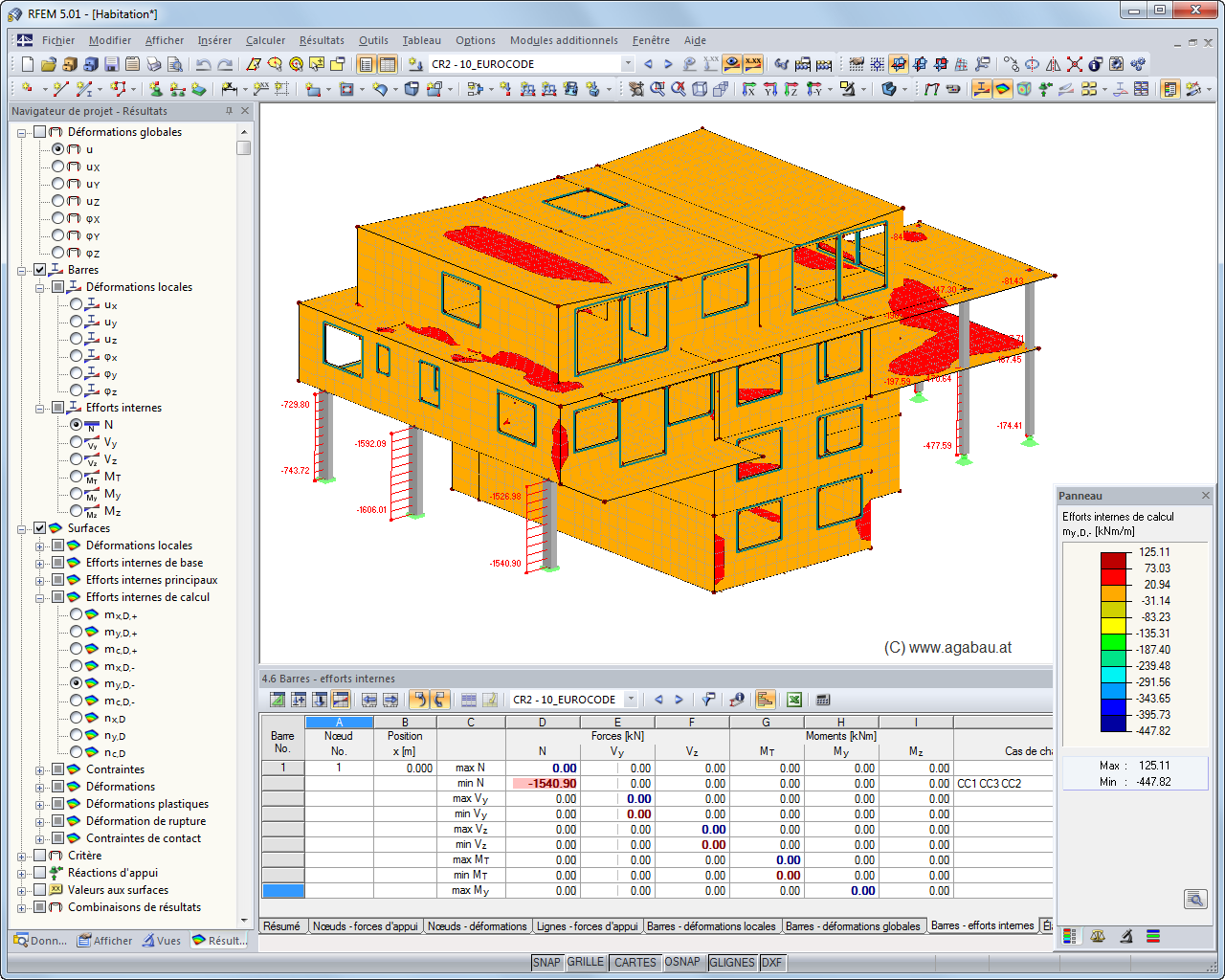Click the Redo arrow icon
The height and width of the screenshot is (980, 1225).
pos(225,64)
